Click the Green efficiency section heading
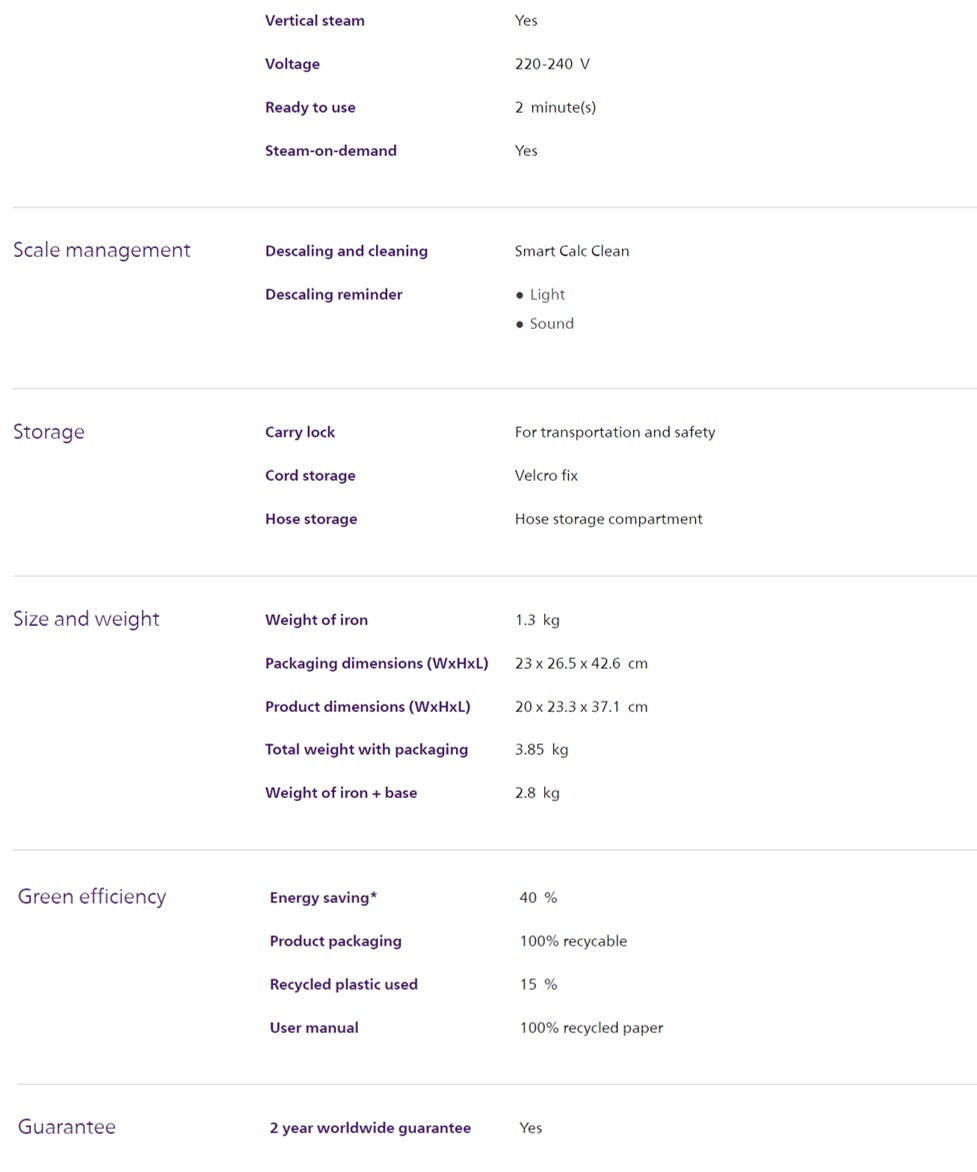 point(92,896)
